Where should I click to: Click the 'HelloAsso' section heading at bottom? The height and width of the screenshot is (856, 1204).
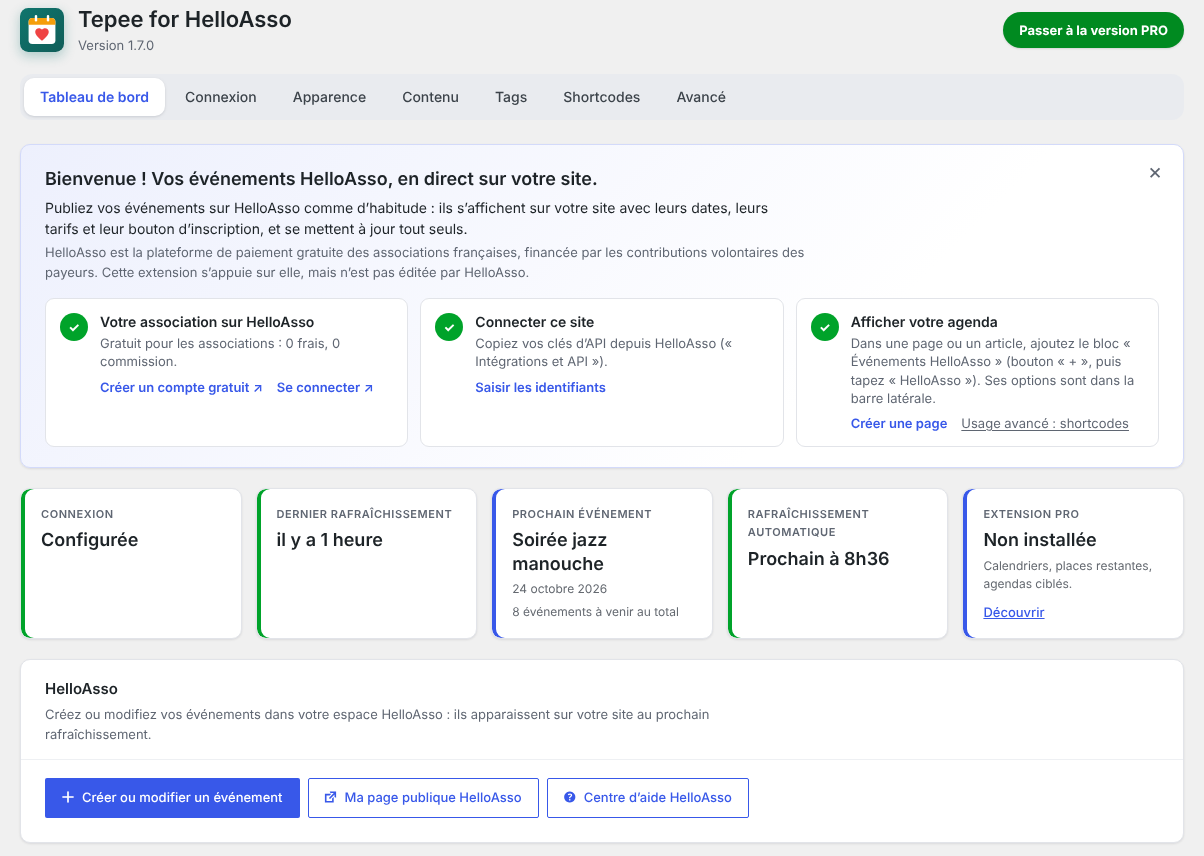(81, 689)
